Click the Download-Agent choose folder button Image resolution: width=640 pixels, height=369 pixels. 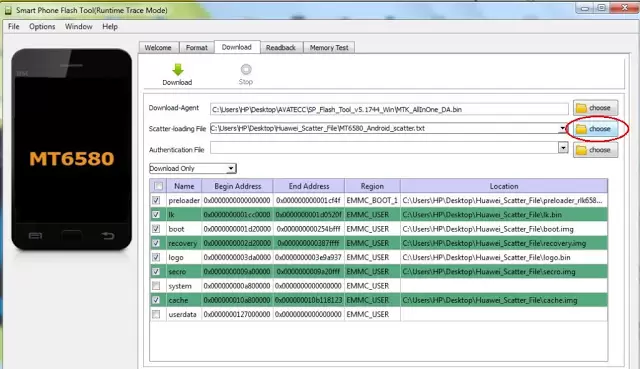[595, 108]
